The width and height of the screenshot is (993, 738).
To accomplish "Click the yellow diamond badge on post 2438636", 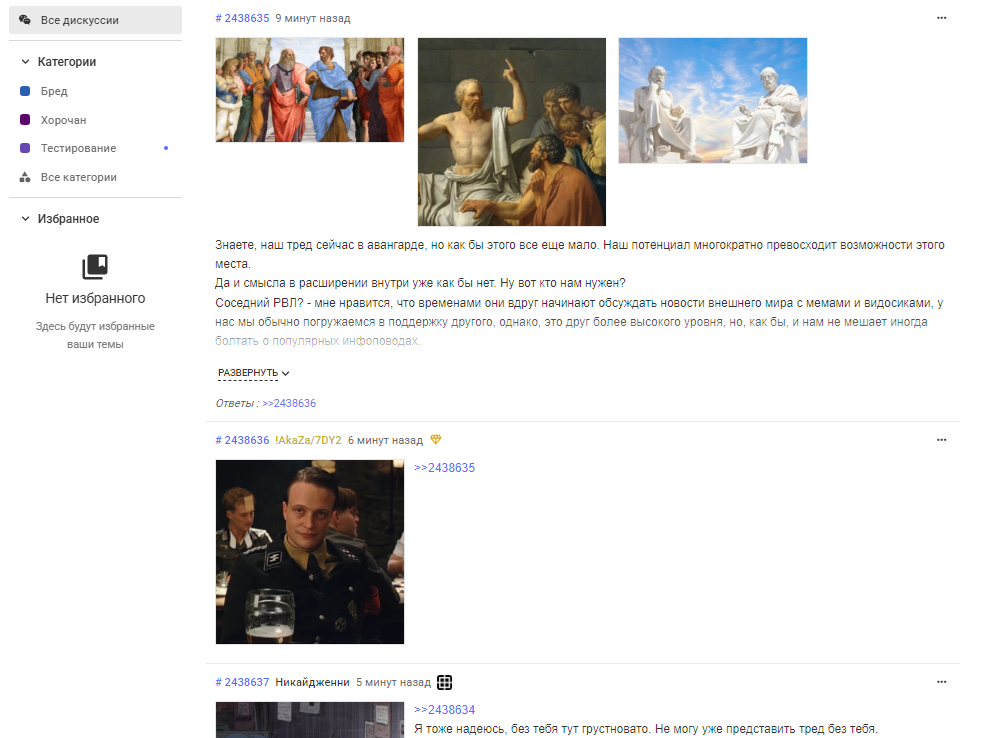I will click(x=436, y=439).
